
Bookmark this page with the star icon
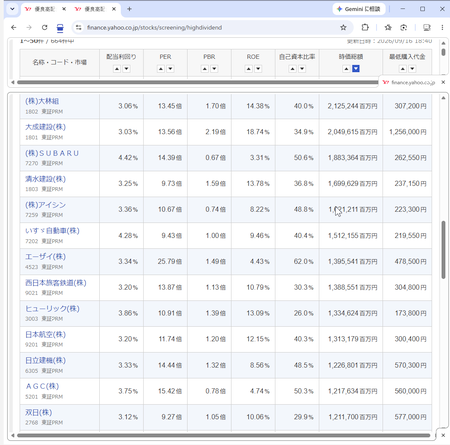(x=343, y=28)
